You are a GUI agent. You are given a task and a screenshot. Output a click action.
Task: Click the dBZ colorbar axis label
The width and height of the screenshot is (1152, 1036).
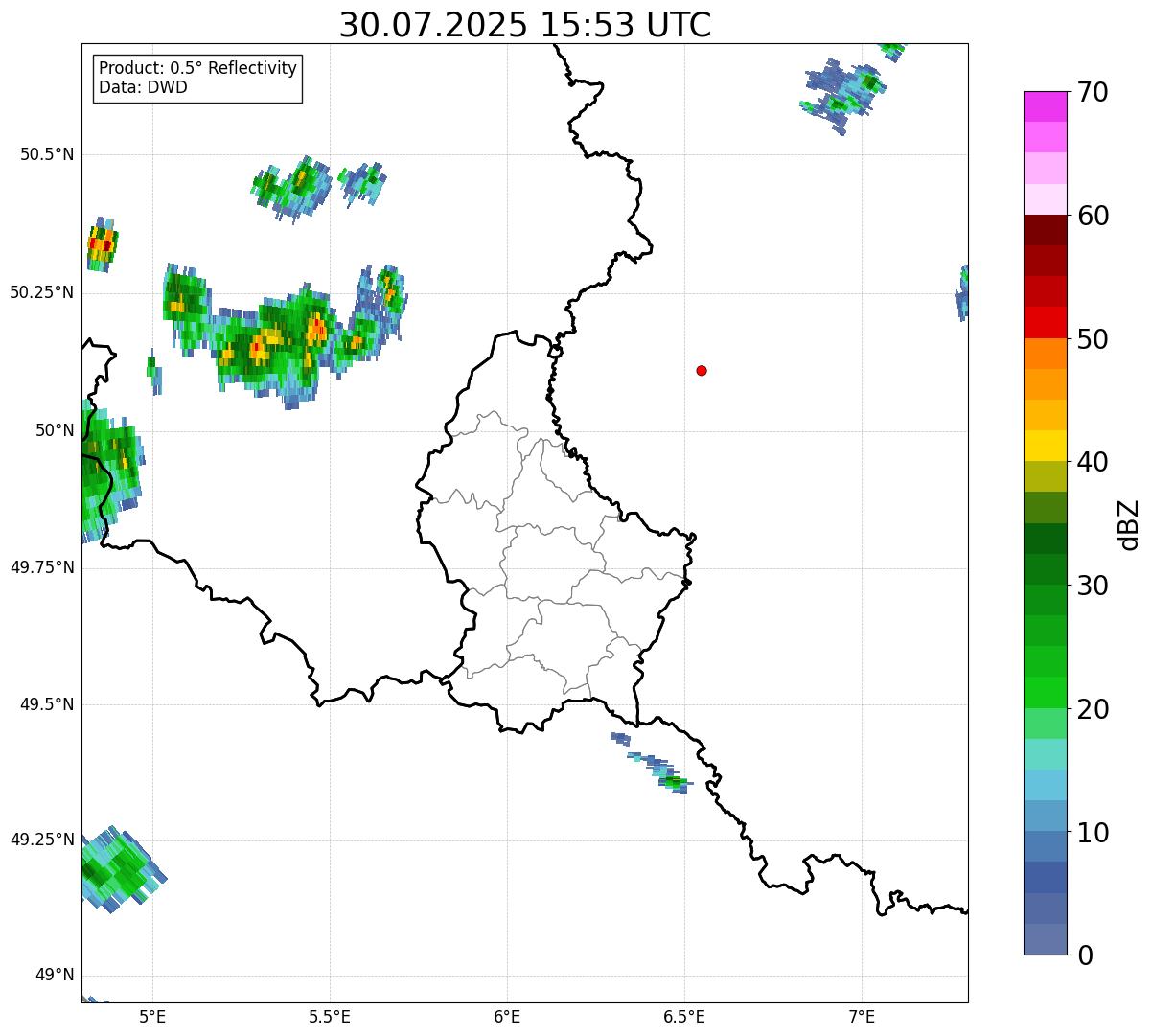coord(1129,524)
